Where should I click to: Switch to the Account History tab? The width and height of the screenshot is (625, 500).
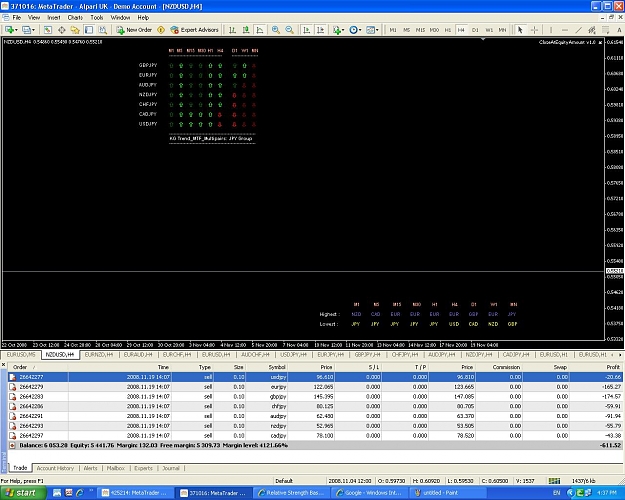(55, 468)
